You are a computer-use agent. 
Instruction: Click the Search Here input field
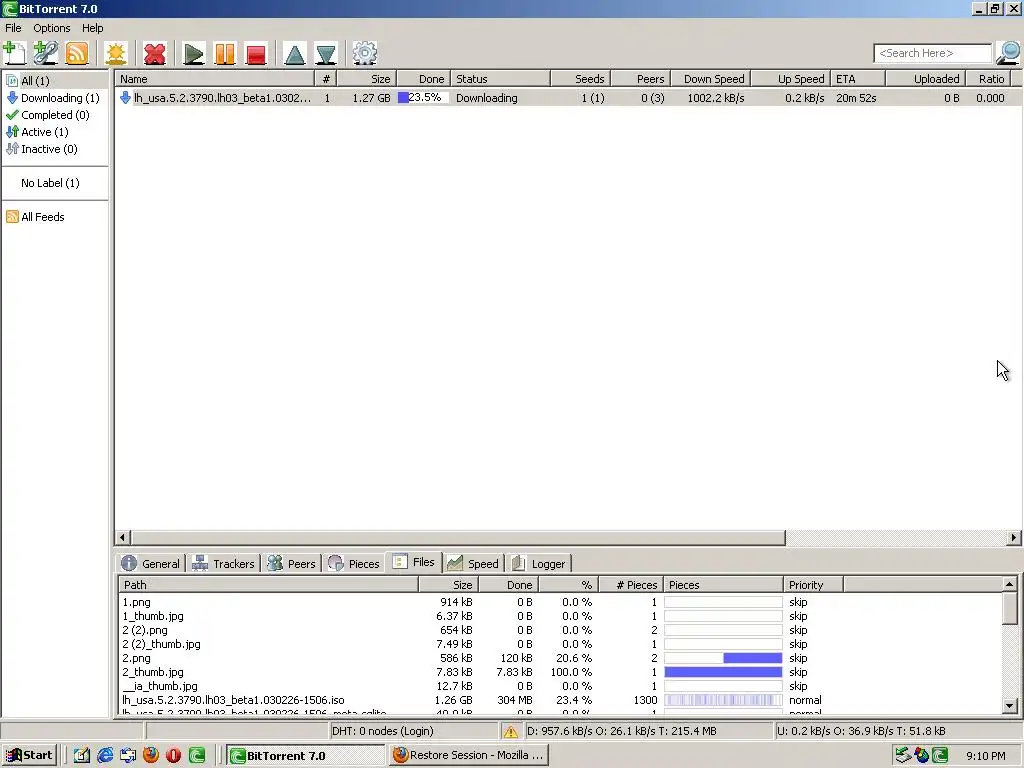pyautogui.click(x=933, y=53)
